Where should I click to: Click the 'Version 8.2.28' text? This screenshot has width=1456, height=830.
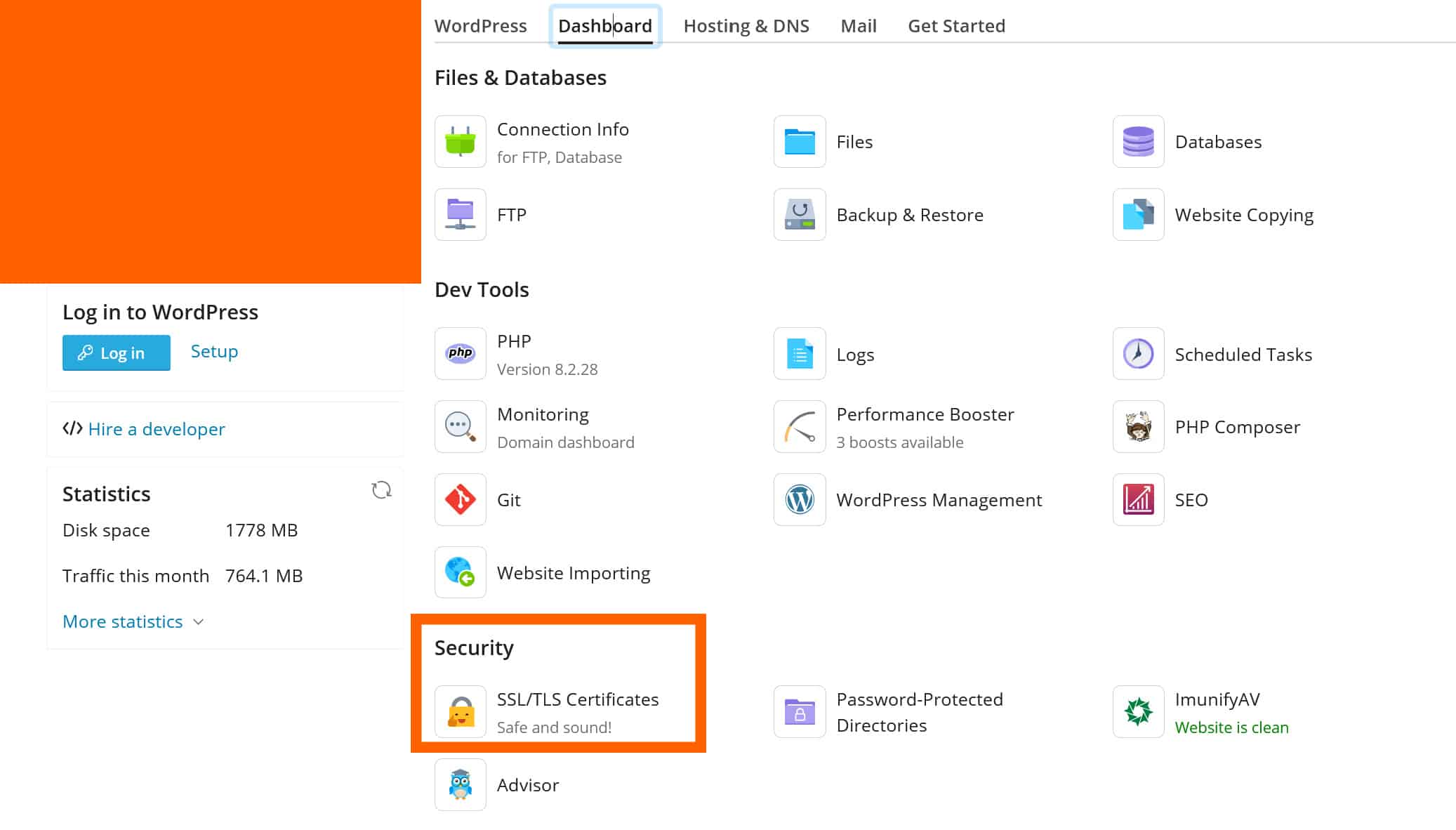click(x=548, y=369)
